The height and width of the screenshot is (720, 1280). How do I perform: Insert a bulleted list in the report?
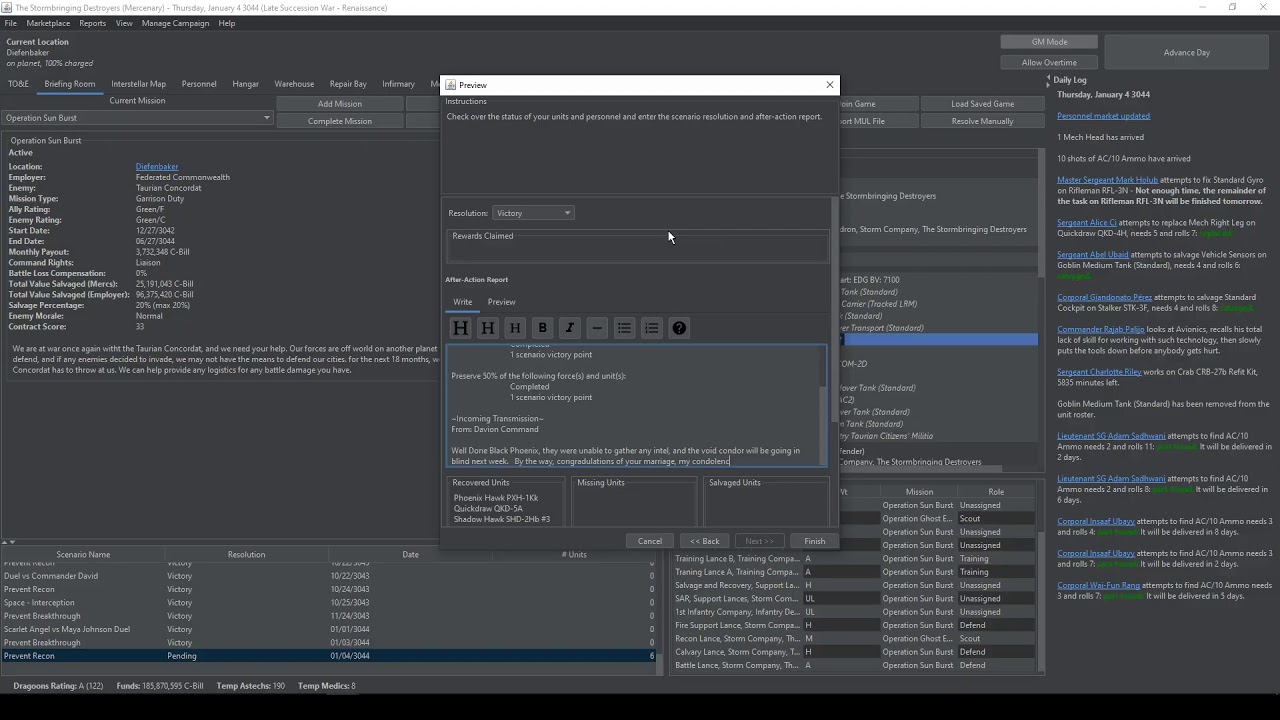pyautogui.click(x=624, y=328)
